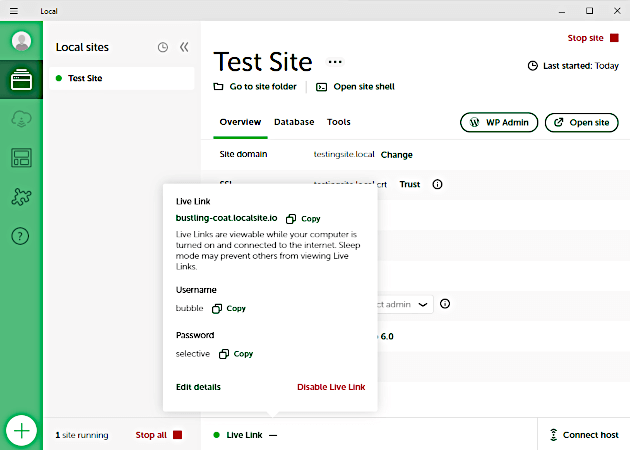The image size is (630, 450).
Task: Click the Last started clock icon
Action: point(533,65)
